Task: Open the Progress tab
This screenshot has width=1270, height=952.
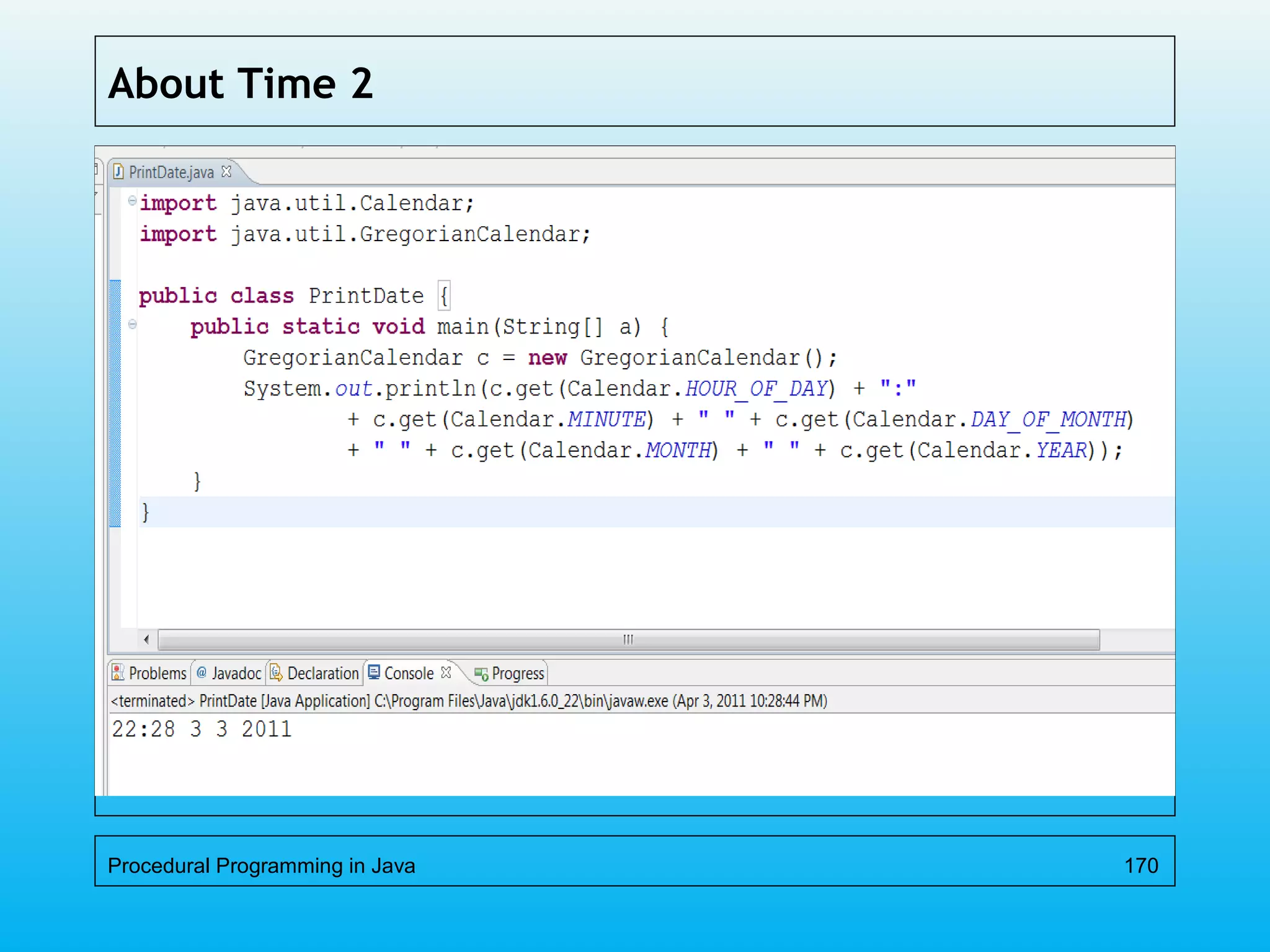Action: [509, 673]
